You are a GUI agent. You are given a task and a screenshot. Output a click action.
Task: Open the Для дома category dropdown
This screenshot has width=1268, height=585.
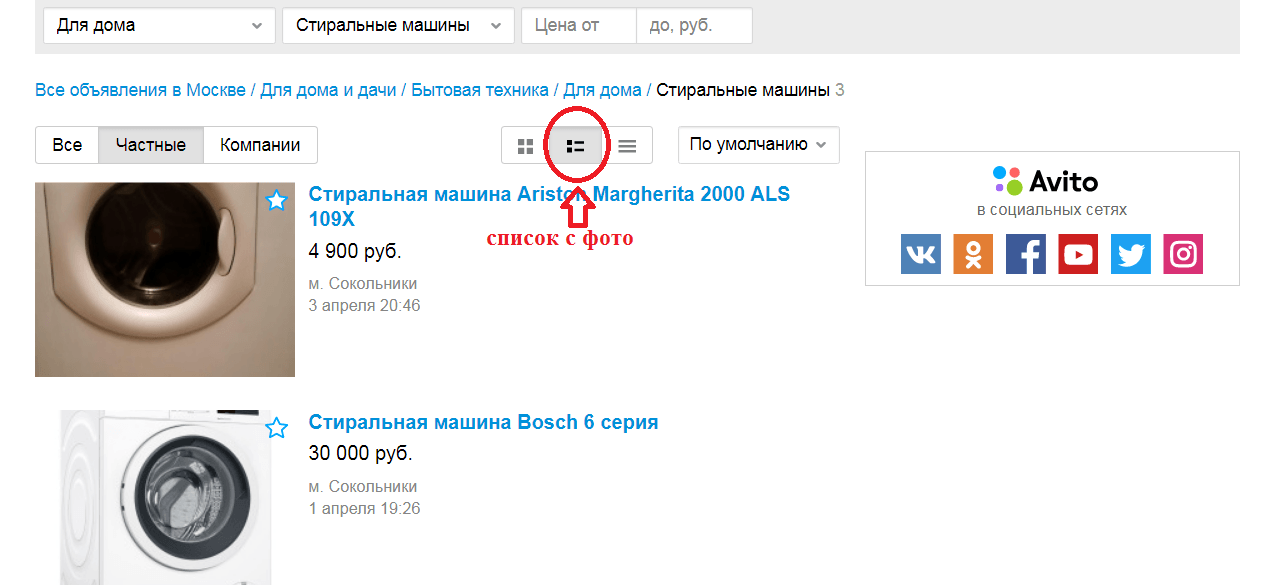pyautogui.click(x=160, y=26)
